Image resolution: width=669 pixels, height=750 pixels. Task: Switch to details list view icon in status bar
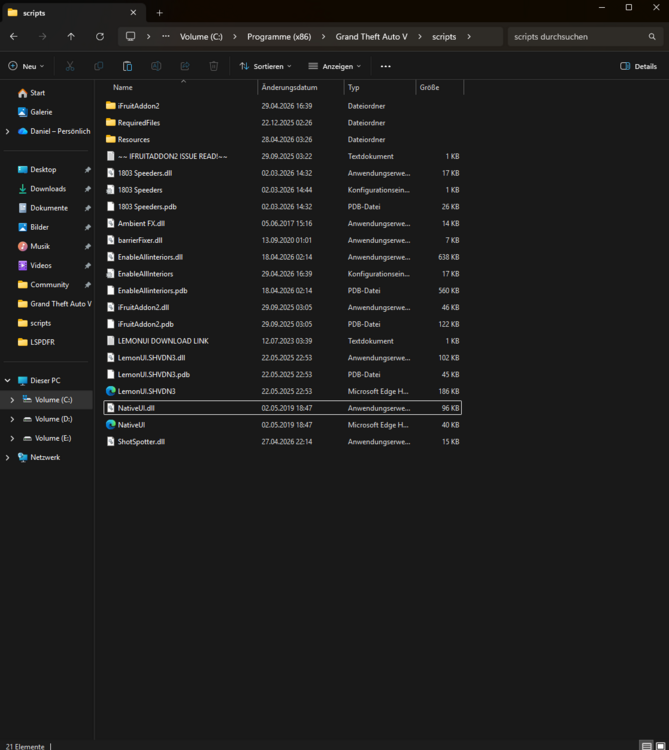[x=647, y=746]
